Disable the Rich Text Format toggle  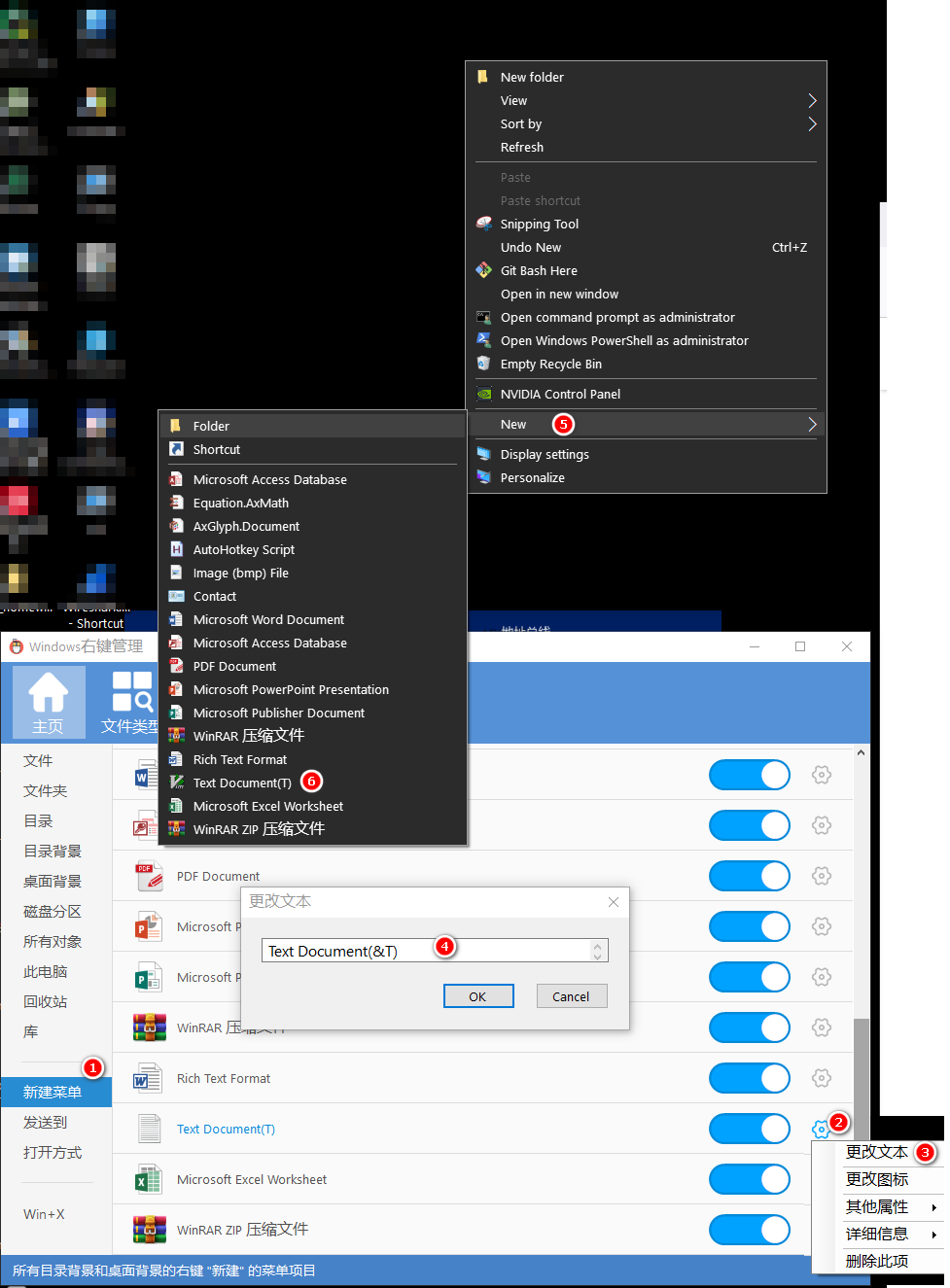pyautogui.click(x=750, y=1078)
